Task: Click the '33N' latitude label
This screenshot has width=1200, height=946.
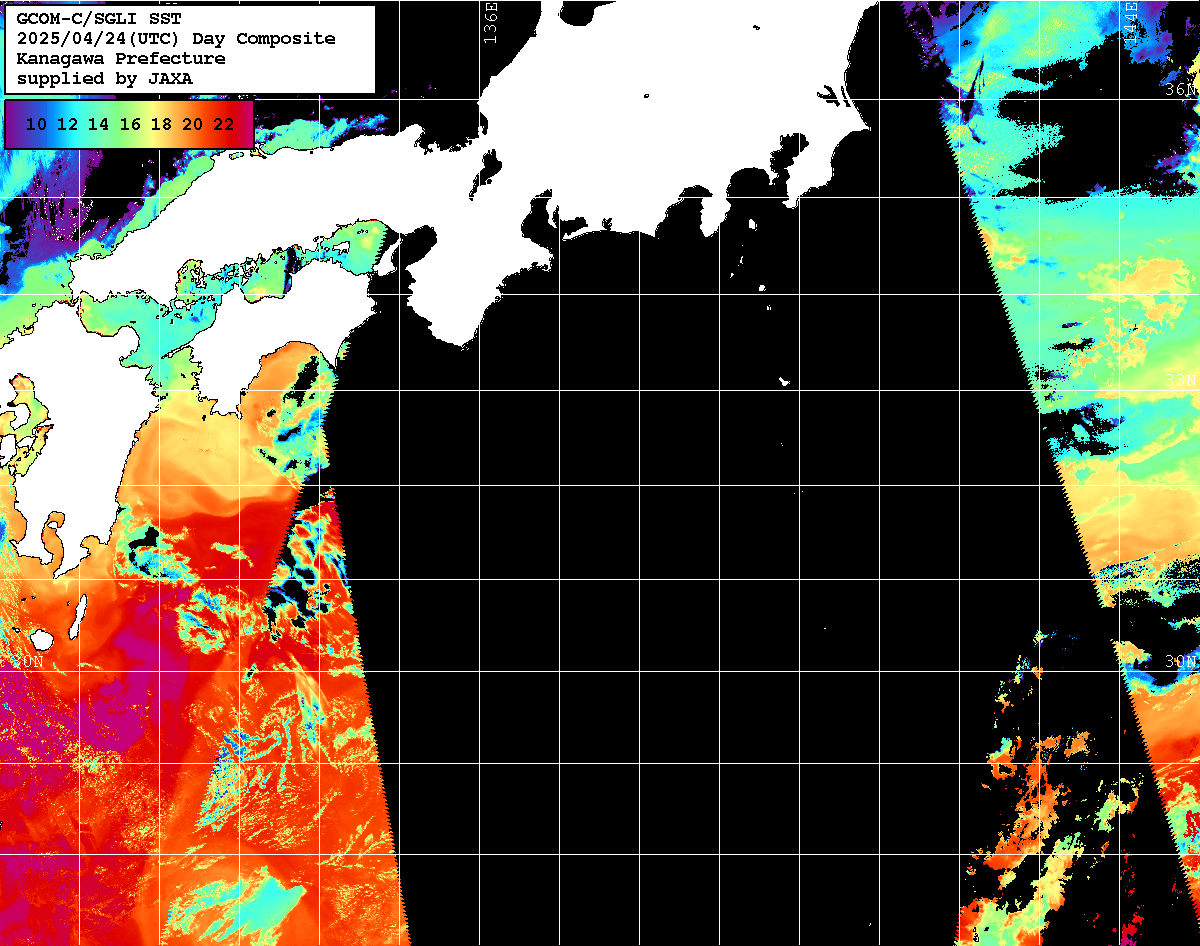Action: click(1181, 380)
